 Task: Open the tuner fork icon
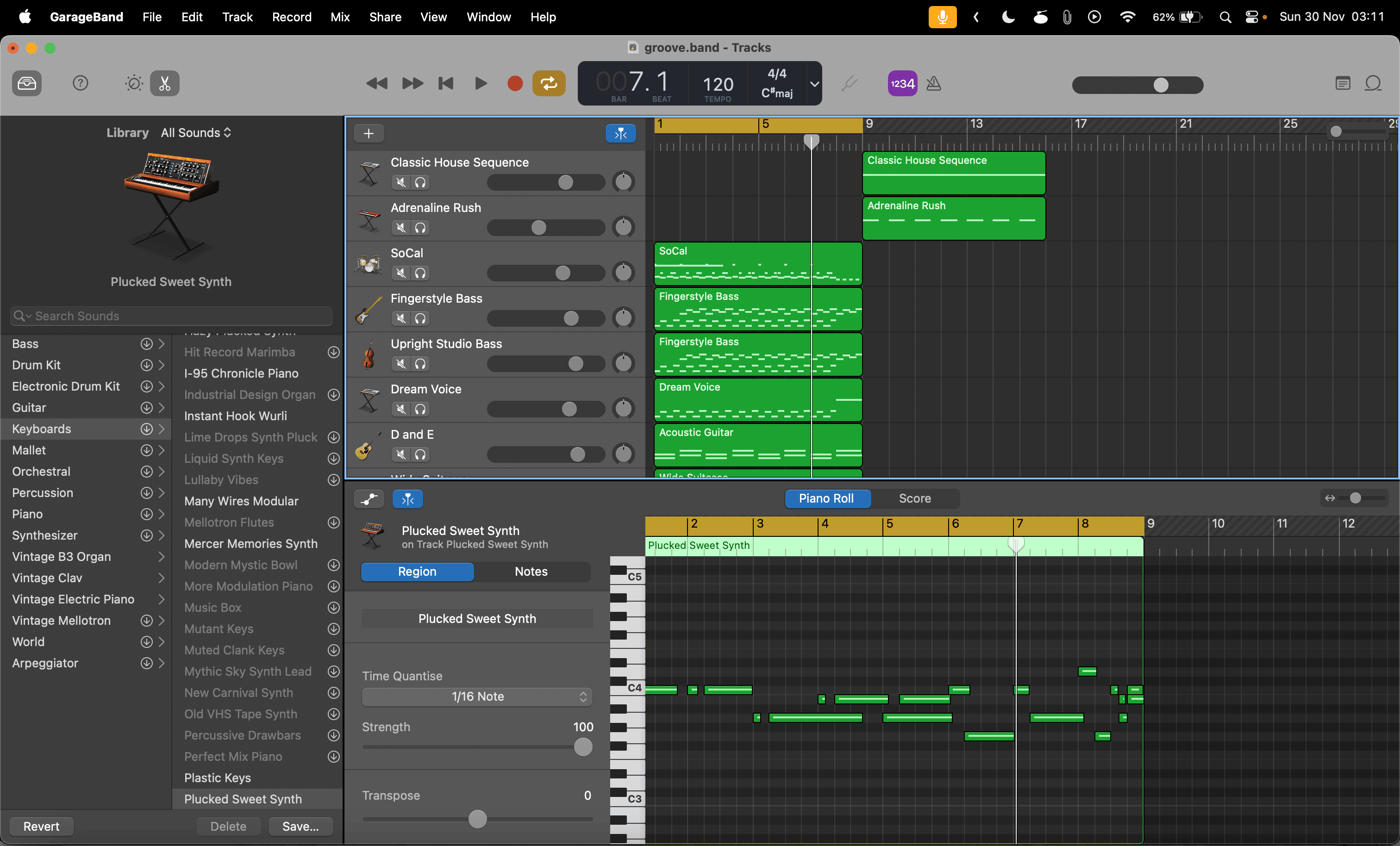pyautogui.click(x=849, y=83)
